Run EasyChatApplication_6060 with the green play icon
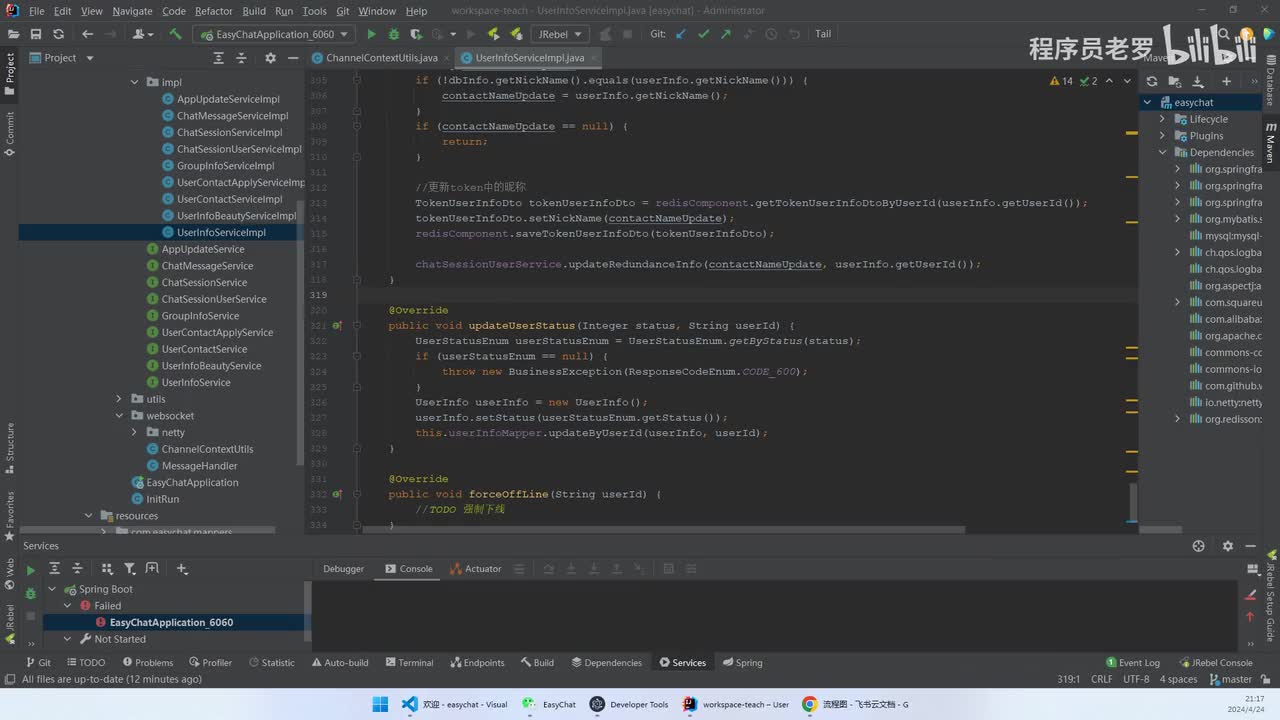 point(372,34)
